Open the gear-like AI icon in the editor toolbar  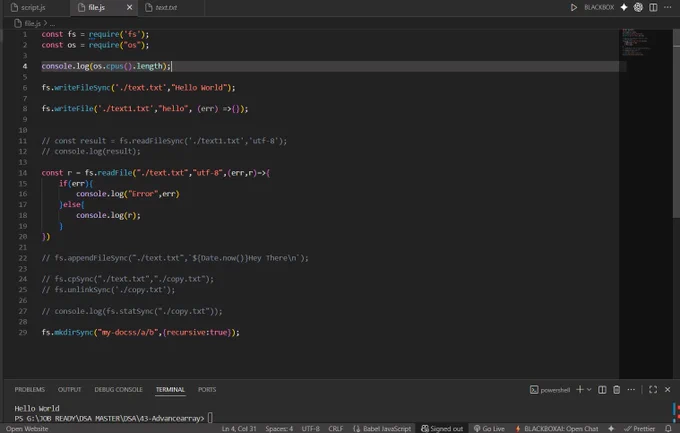point(638,7)
